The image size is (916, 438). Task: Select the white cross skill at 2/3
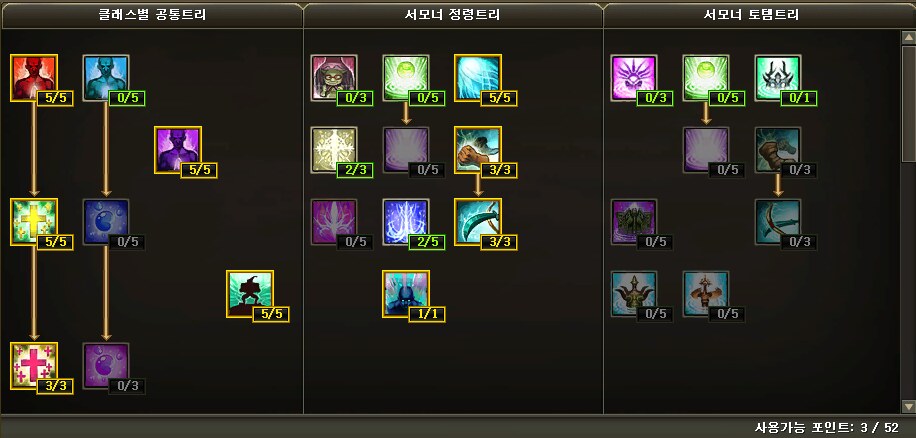point(334,150)
